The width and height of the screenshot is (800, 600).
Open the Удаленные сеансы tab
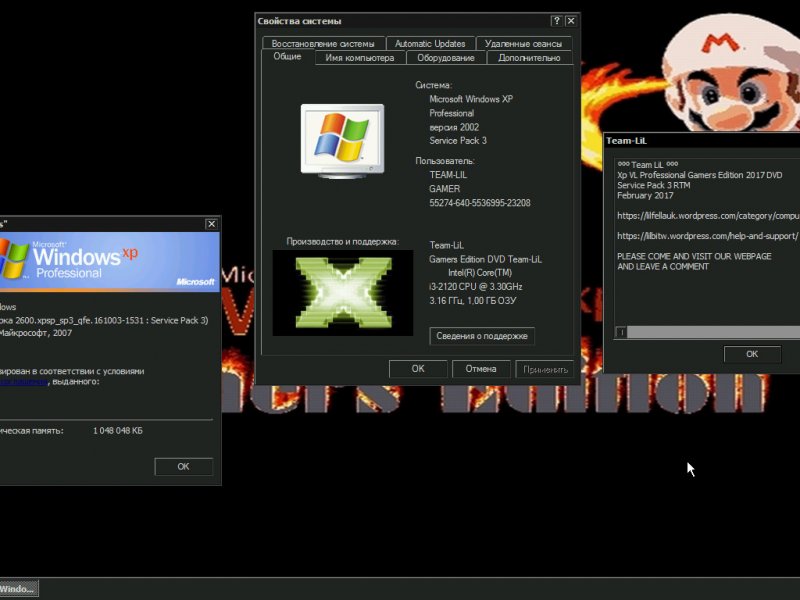pyautogui.click(x=523, y=44)
